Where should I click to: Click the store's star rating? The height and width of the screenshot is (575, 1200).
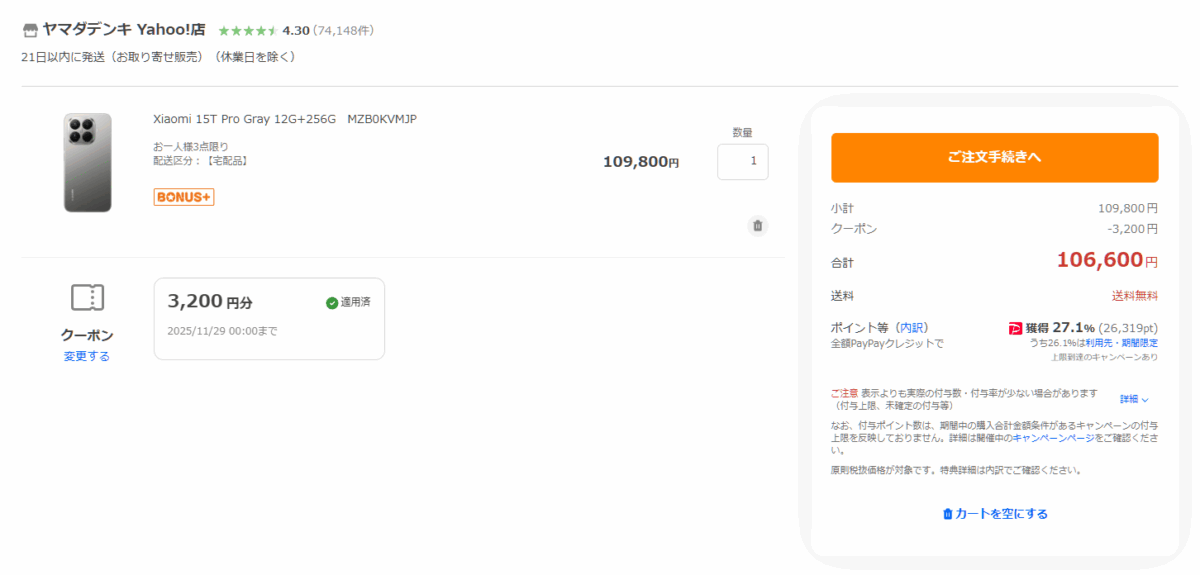[x=247, y=31]
